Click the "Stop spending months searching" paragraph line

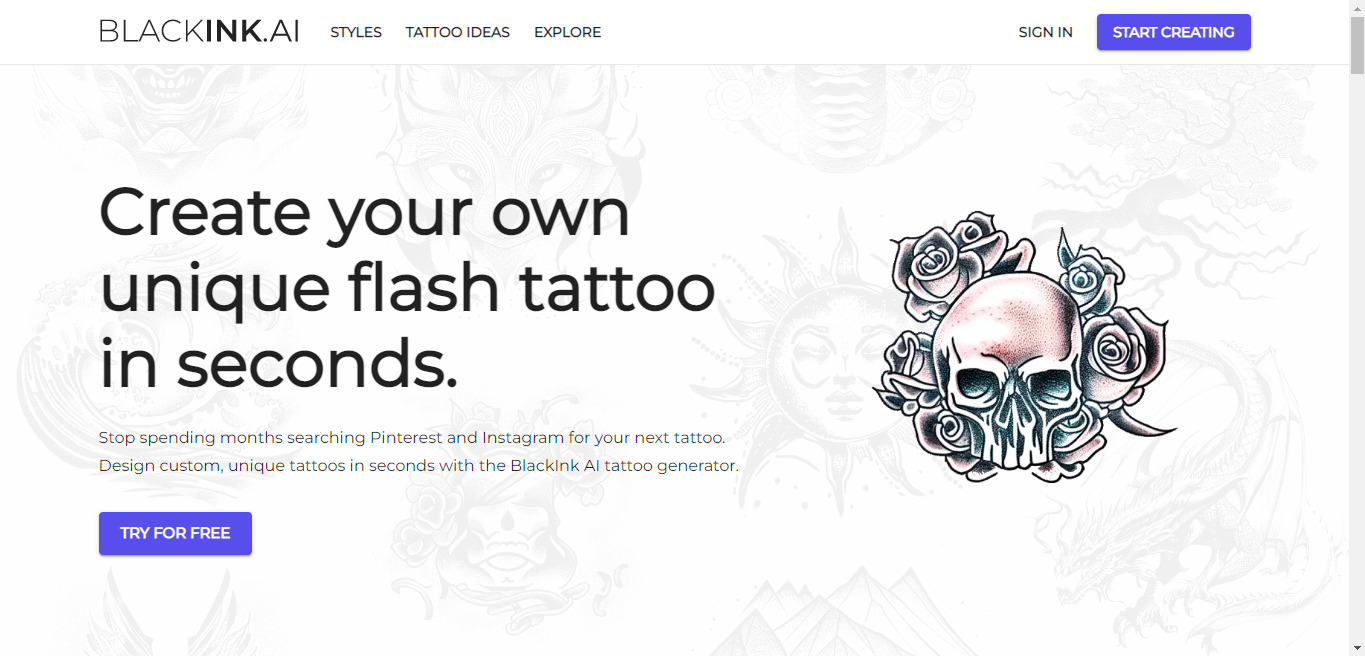coord(412,438)
